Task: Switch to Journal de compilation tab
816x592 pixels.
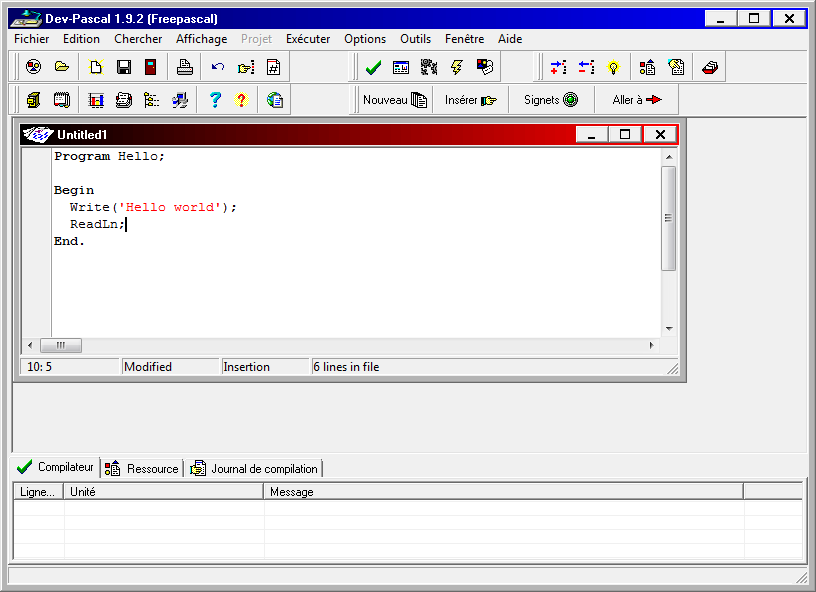Action: (x=255, y=468)
